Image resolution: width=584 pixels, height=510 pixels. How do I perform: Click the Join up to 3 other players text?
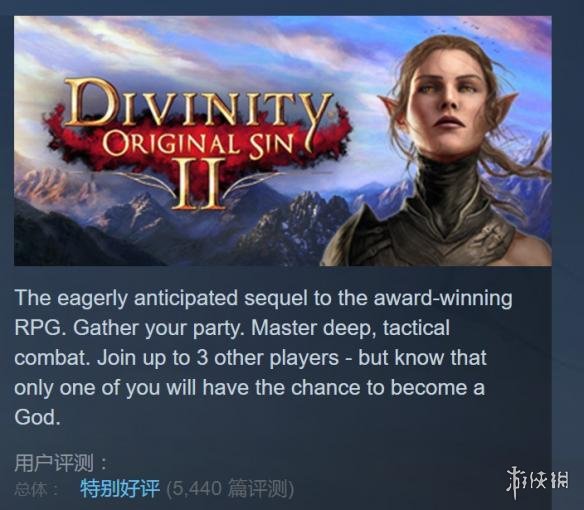(x=218, y=358)
